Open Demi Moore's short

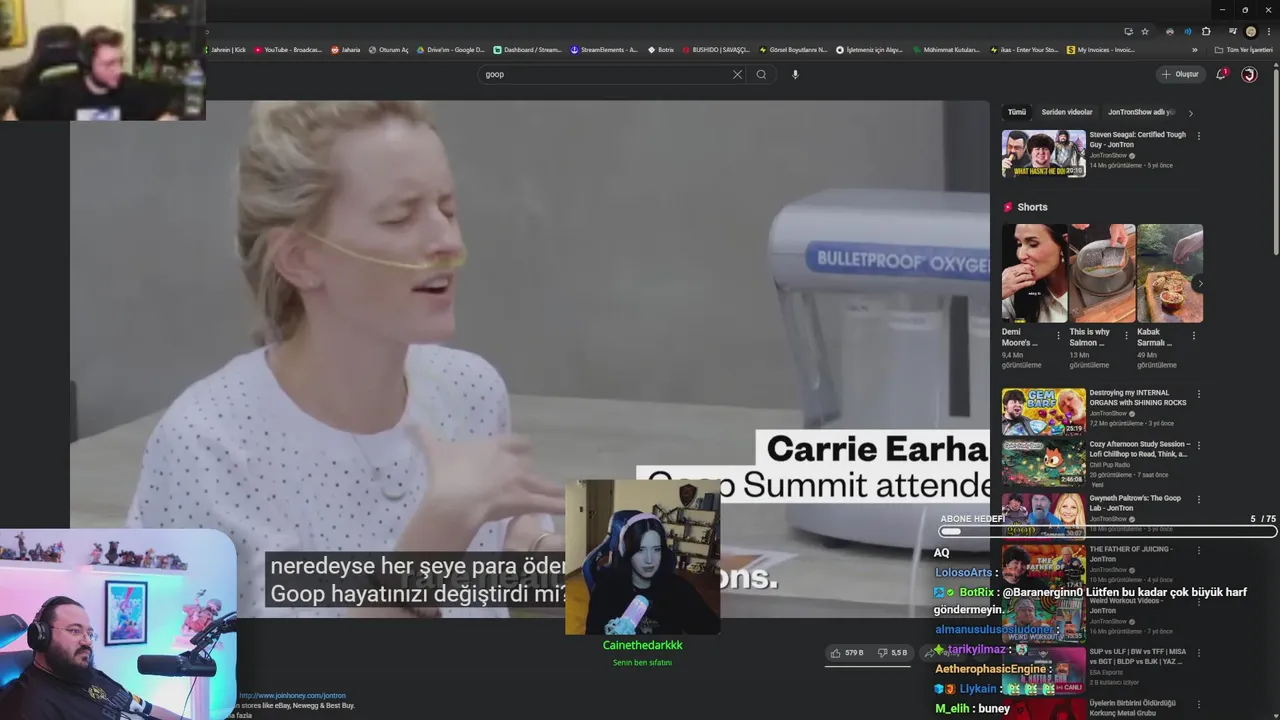1034,273
